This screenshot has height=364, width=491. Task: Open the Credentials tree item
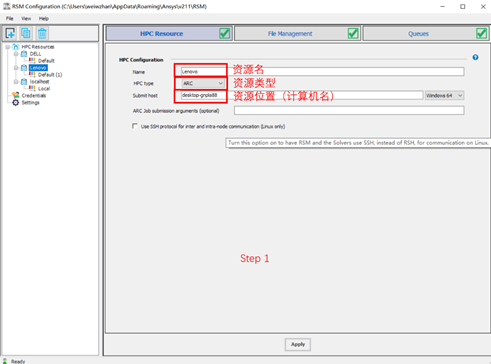coord(34,96)
